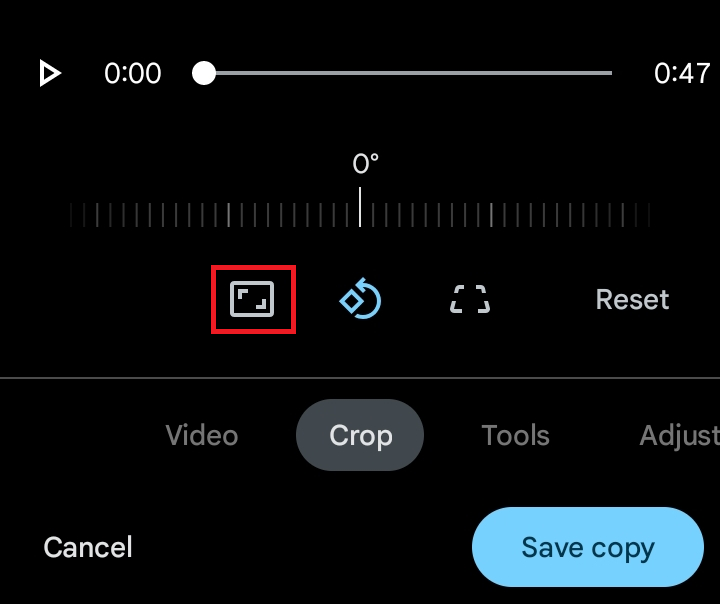Rotate the video 90 degrees

[361, 299]
